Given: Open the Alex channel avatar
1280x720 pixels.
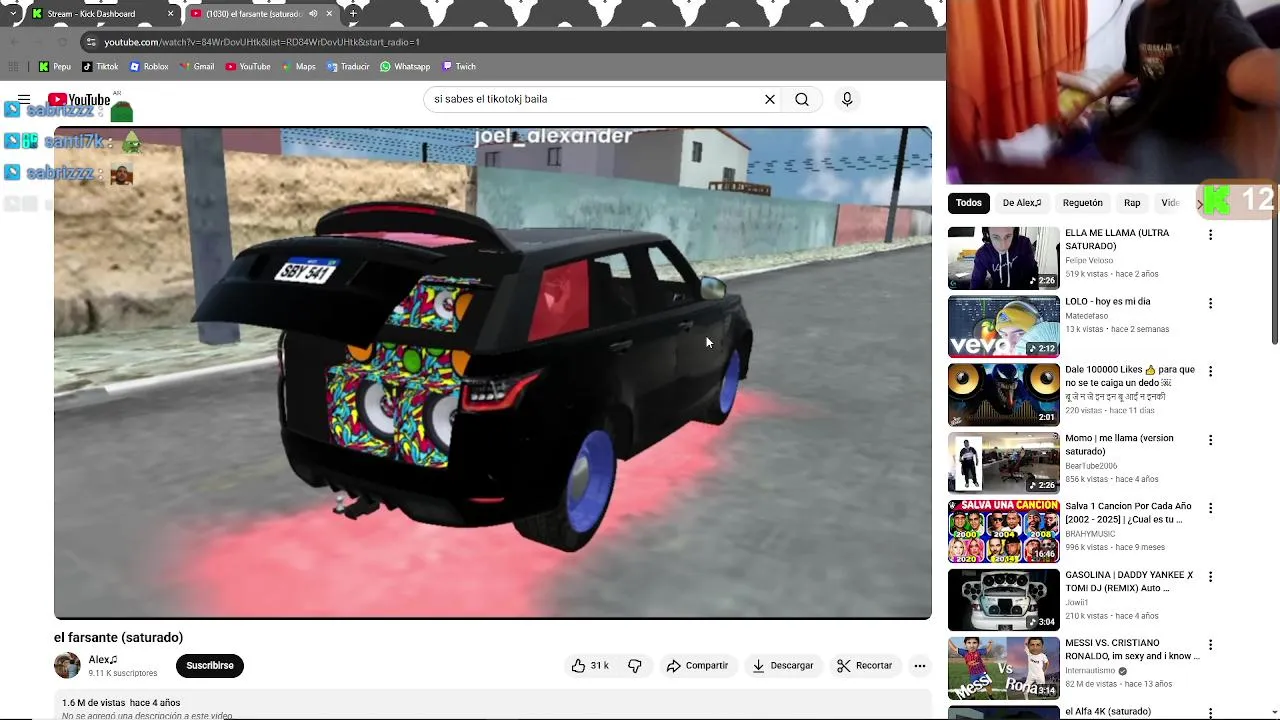Looking at the screenshot, I should coord(67,666).
